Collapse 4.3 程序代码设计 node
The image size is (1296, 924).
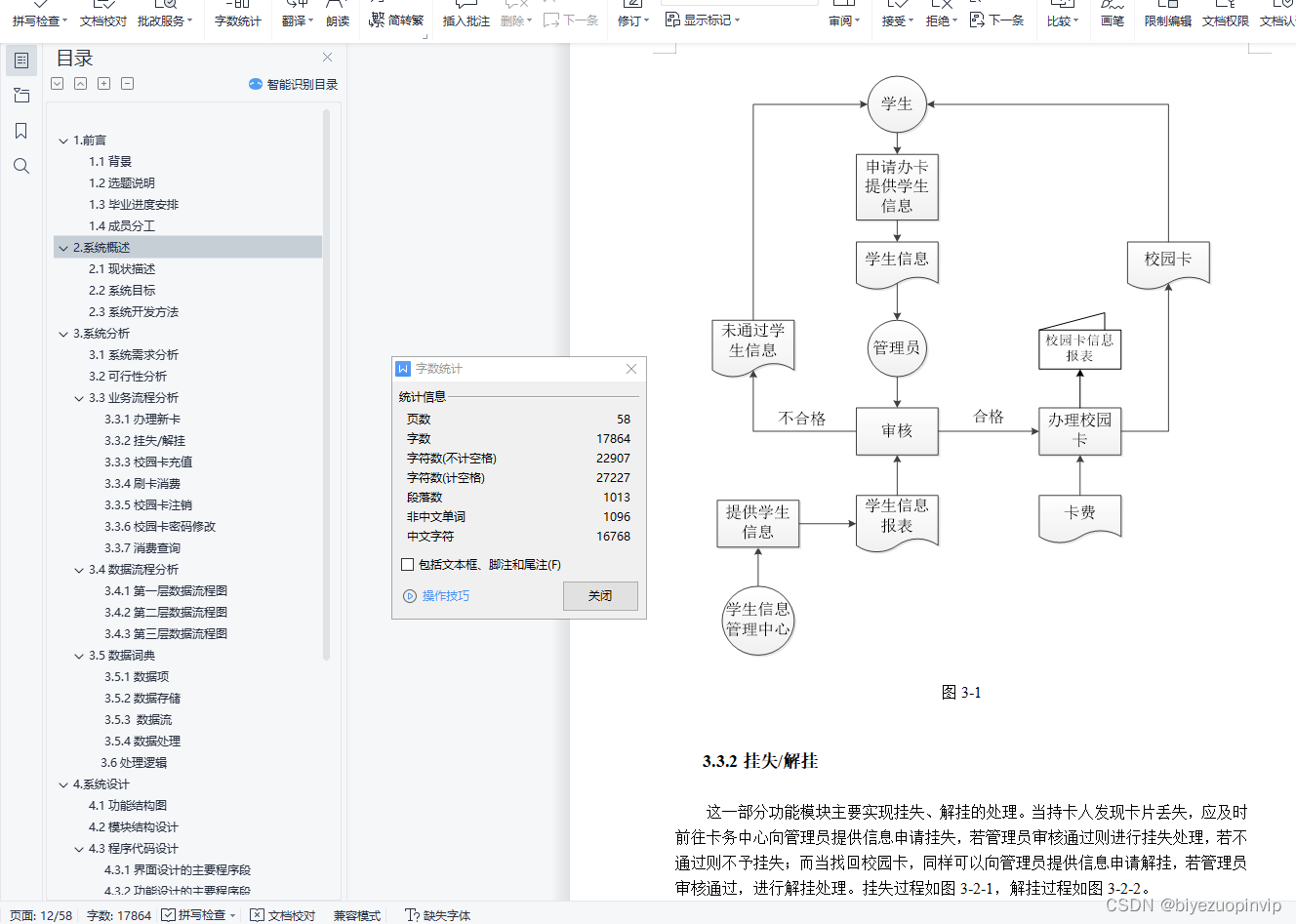[79, 849]
